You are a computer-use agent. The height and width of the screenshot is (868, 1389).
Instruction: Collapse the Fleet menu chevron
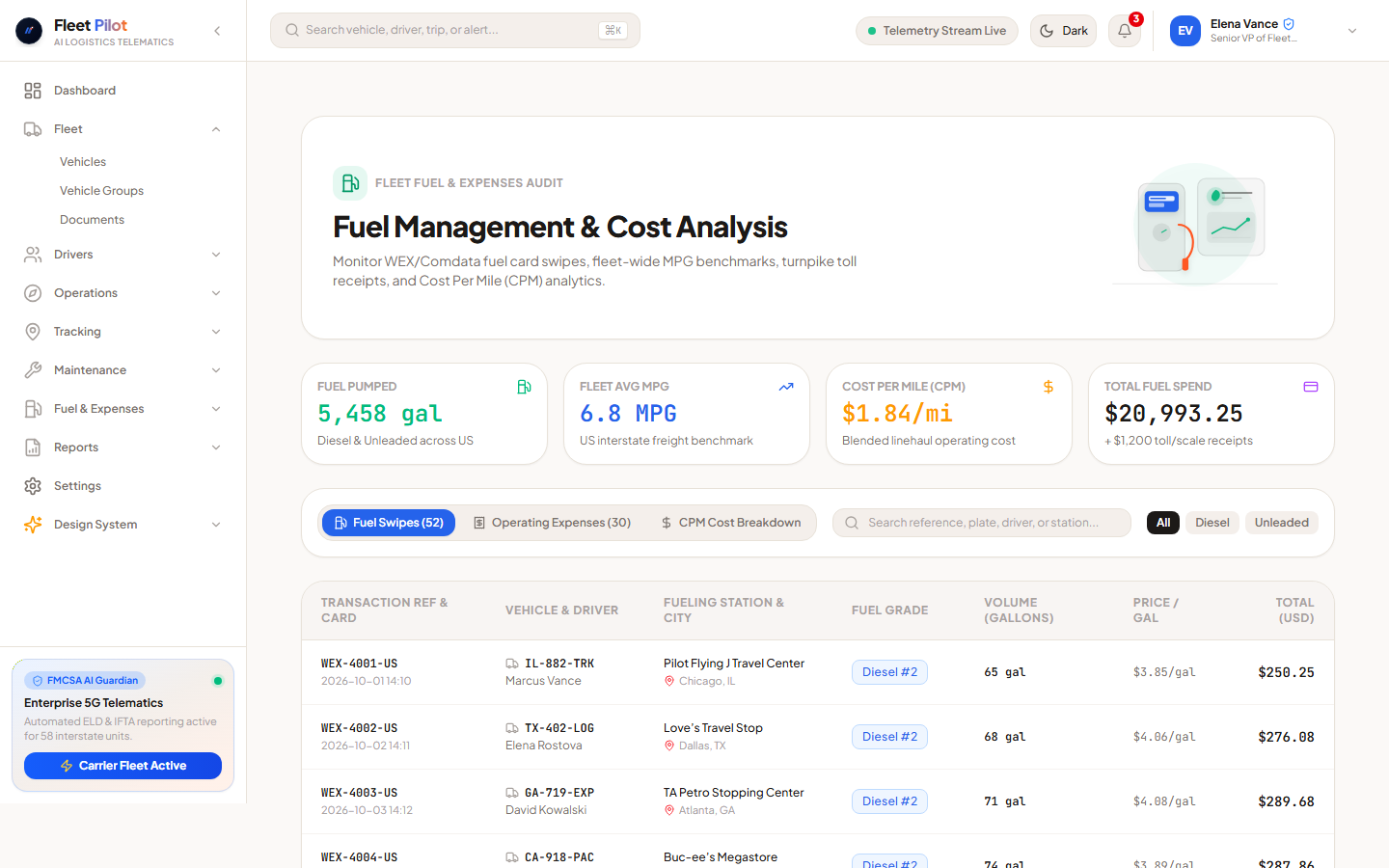pyautogui.click(x=216, y=129)
